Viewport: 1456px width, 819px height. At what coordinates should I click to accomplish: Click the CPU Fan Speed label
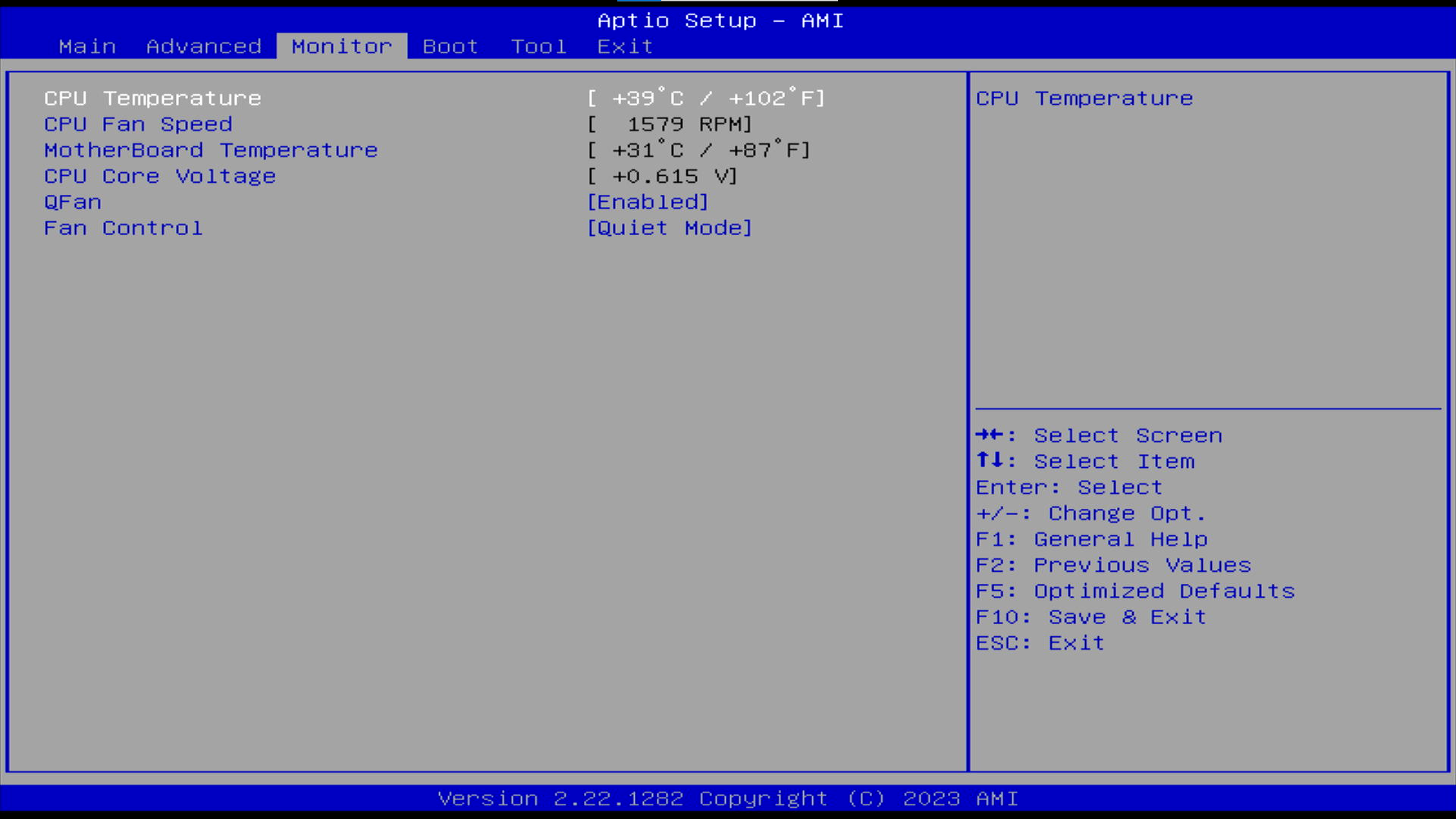click(x=138, y=124)
